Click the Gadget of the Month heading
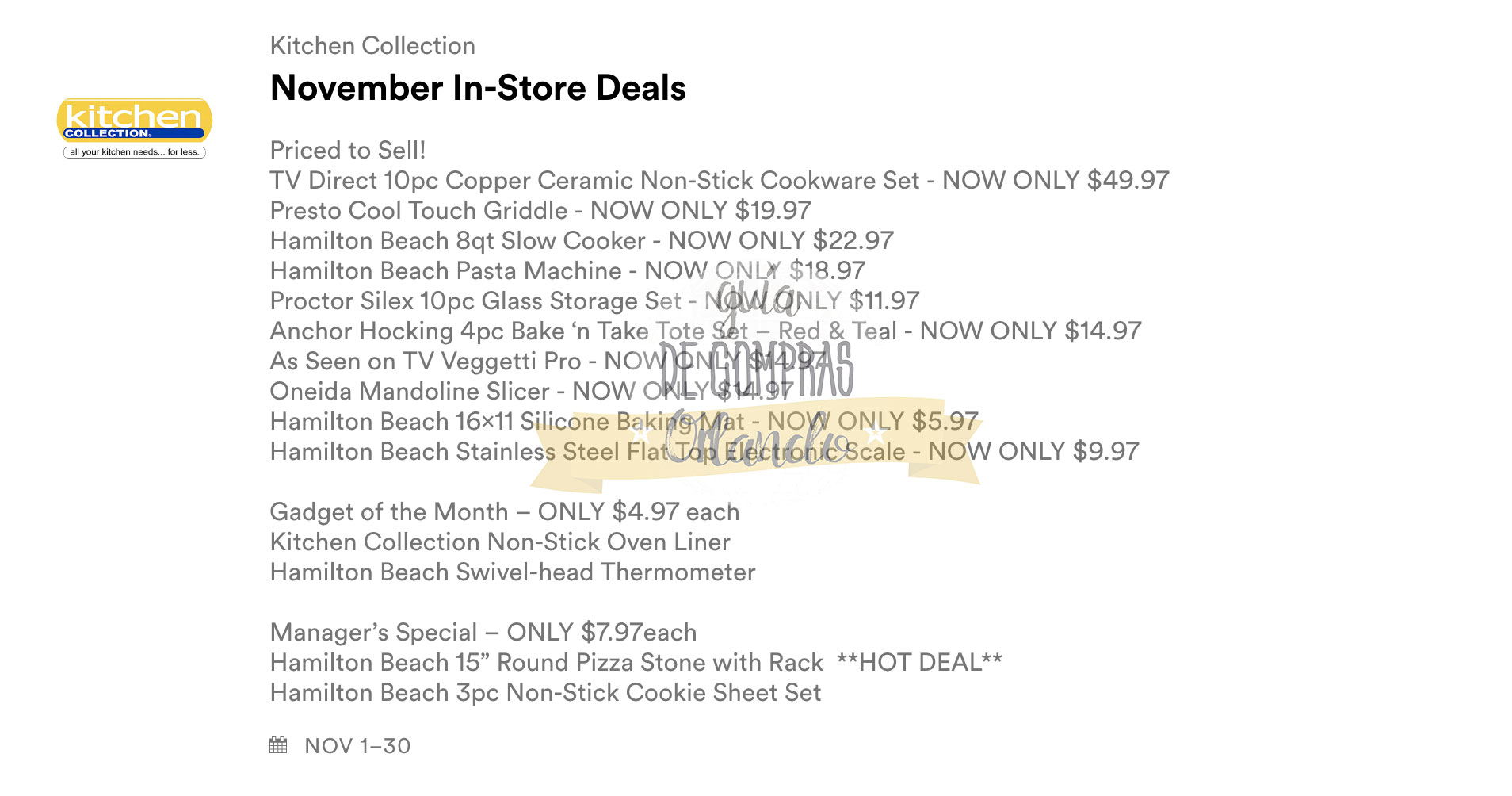Image resolution: width=1512 pixels, height=796 pixels. (504, 512)
